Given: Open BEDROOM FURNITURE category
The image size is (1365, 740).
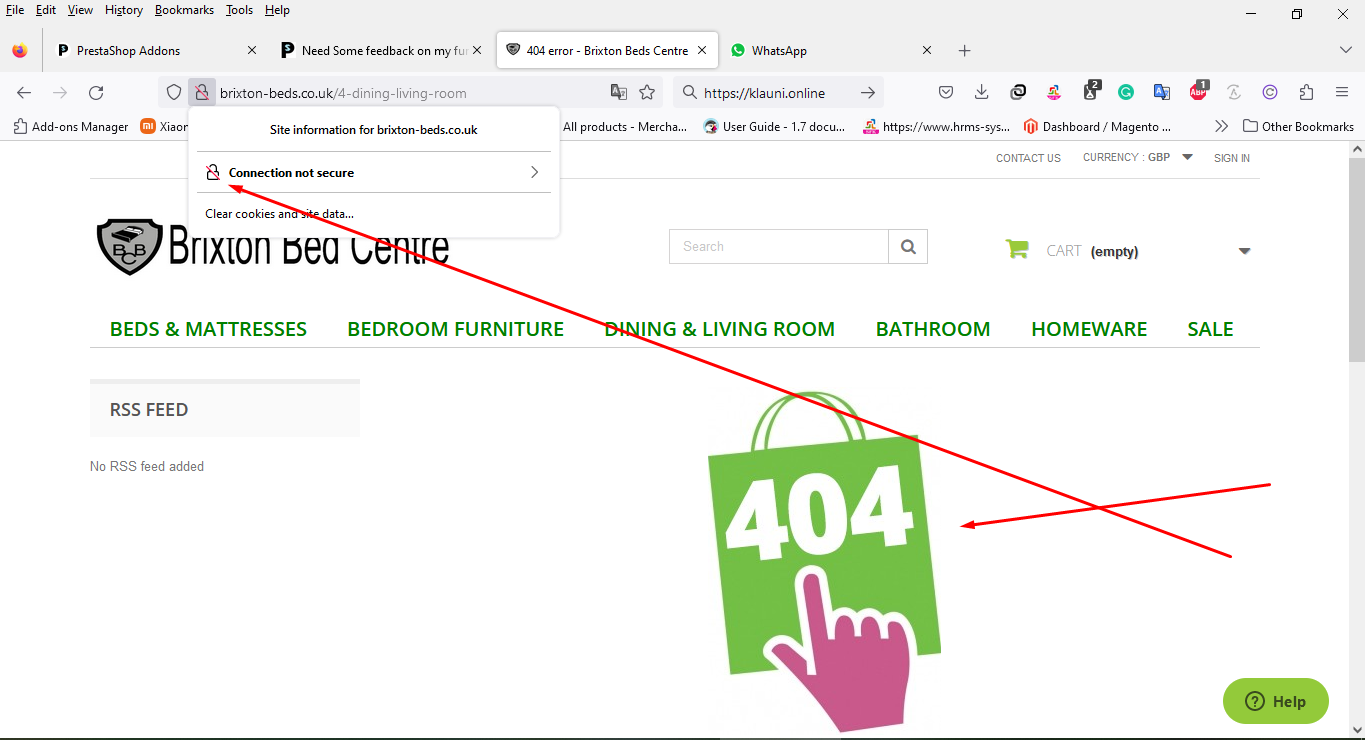Looking at the screenshot, I should point(455,329).
